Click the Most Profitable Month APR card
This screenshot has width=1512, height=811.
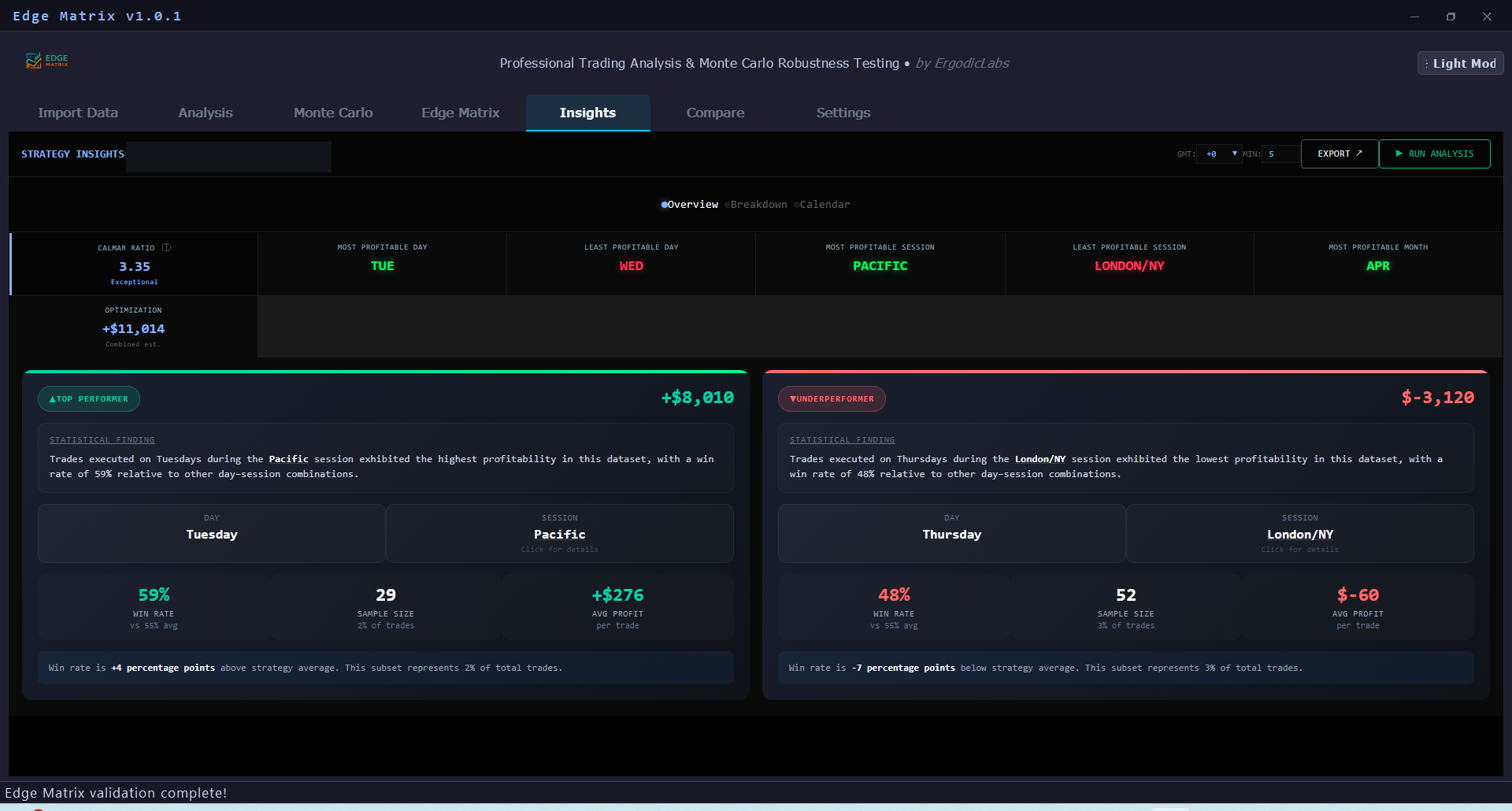[x=1378, y=264]
